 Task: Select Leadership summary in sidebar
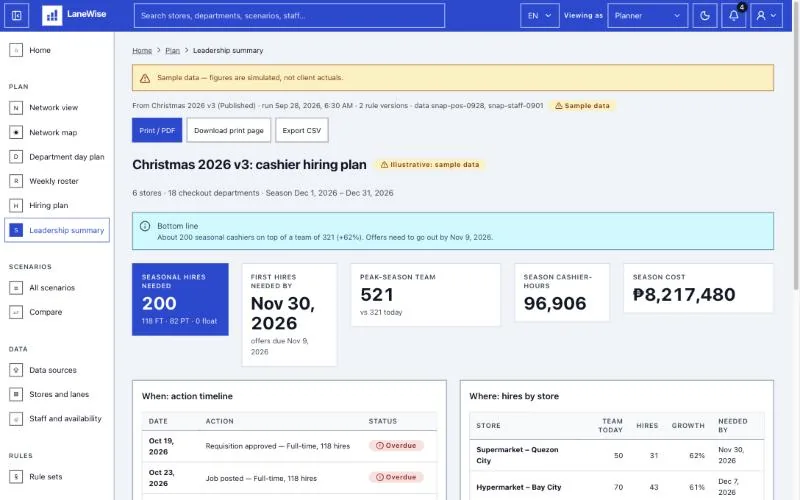[57, 230]
